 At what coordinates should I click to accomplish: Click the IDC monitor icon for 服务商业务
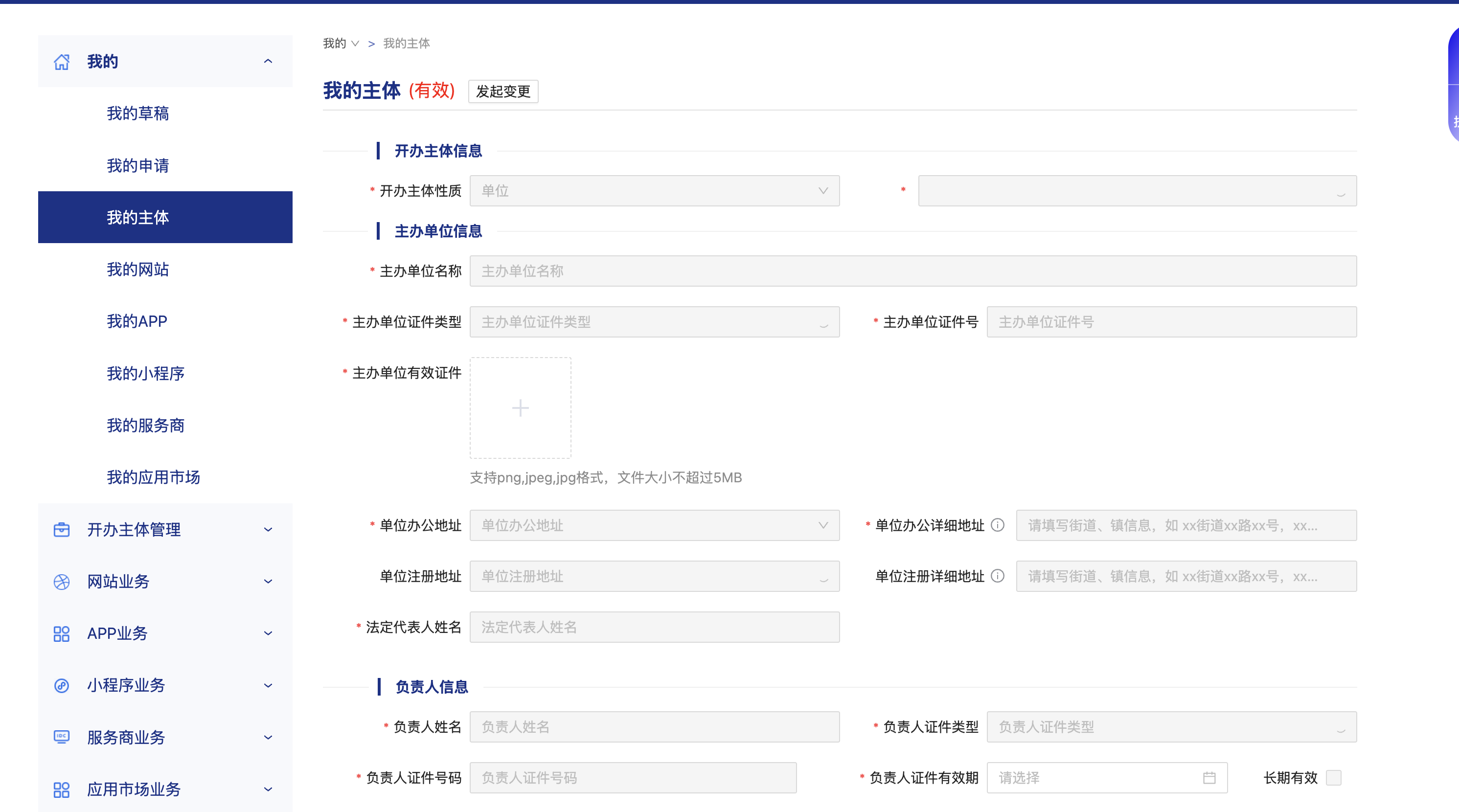click(61, 737)
